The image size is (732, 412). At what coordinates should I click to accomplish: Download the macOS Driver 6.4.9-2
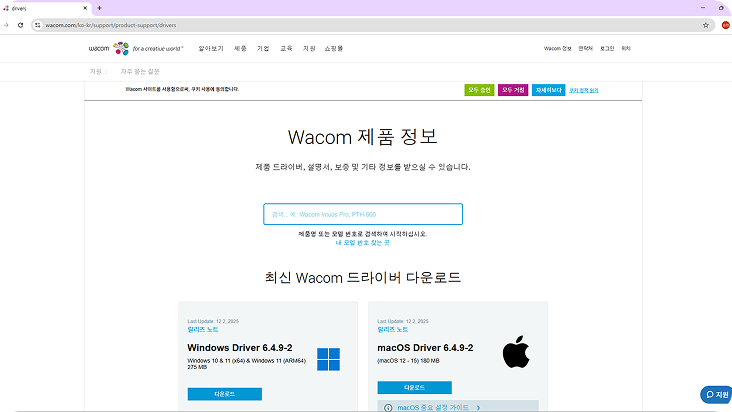point(414,387)
